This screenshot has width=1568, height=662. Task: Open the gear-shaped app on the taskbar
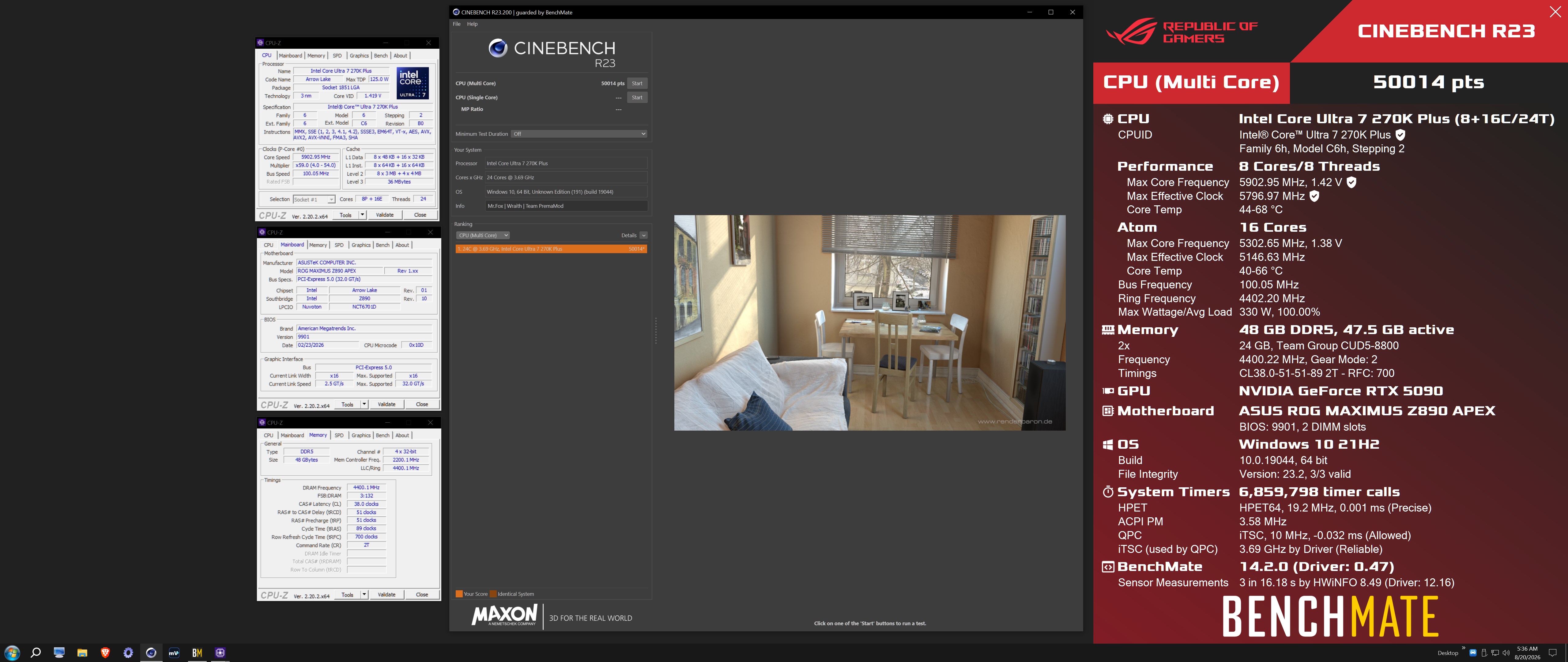128,653
